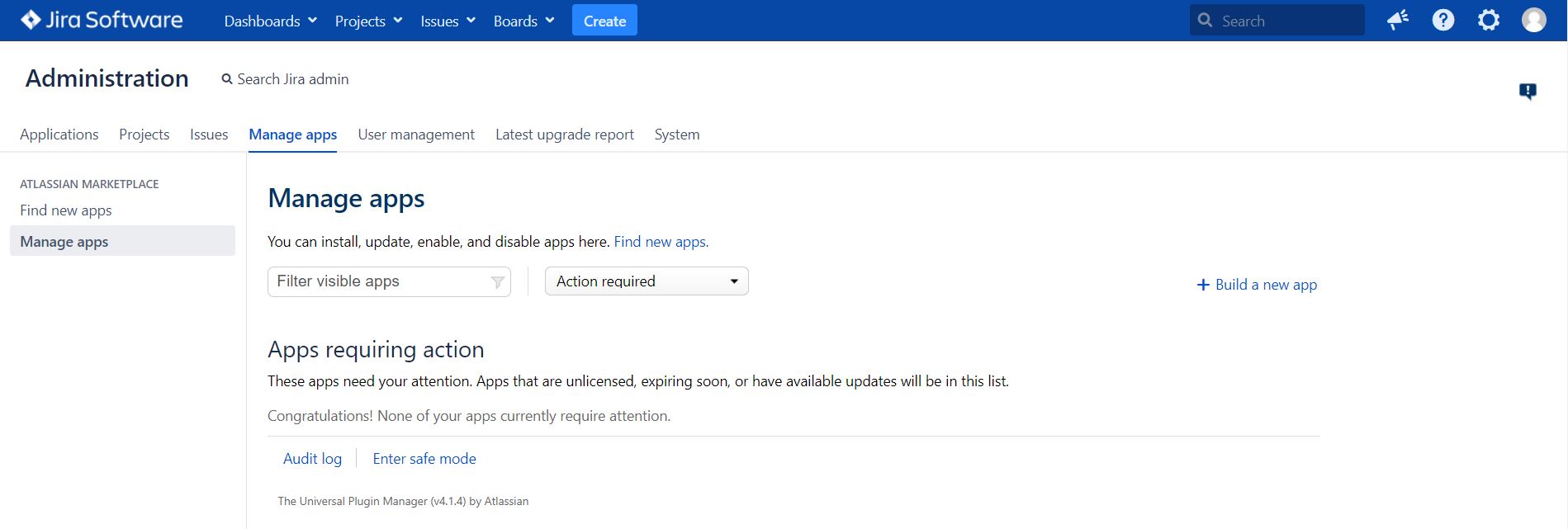Click the Universal Plugin Manager version text
Image resolution: width=1568 pixels, height=529 pixels.
[x=403, y=501]
